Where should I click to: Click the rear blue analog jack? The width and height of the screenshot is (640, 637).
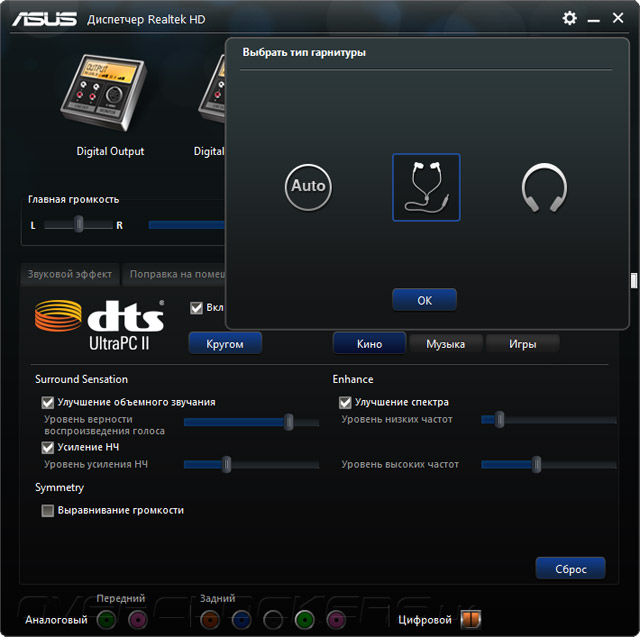click(x=241, y=620)
